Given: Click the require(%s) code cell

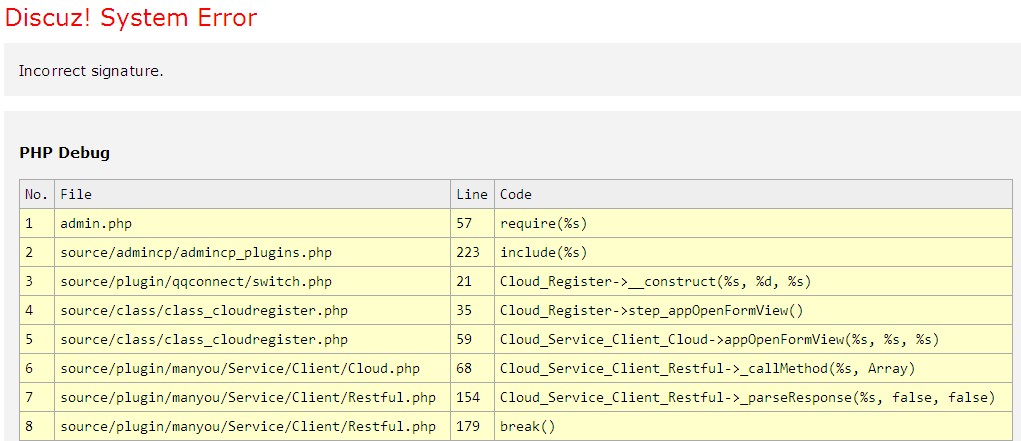Looking at the screenshot, I should point(753,223).
